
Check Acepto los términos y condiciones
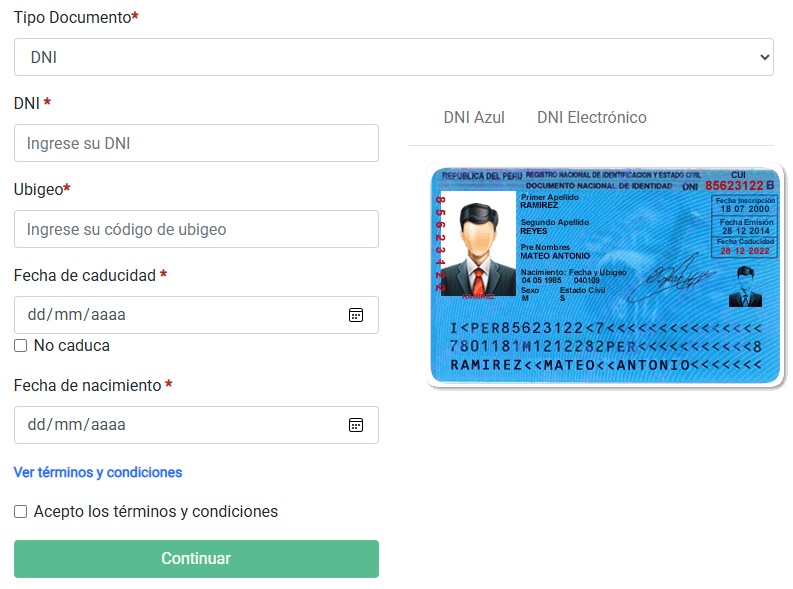[20, 512]
